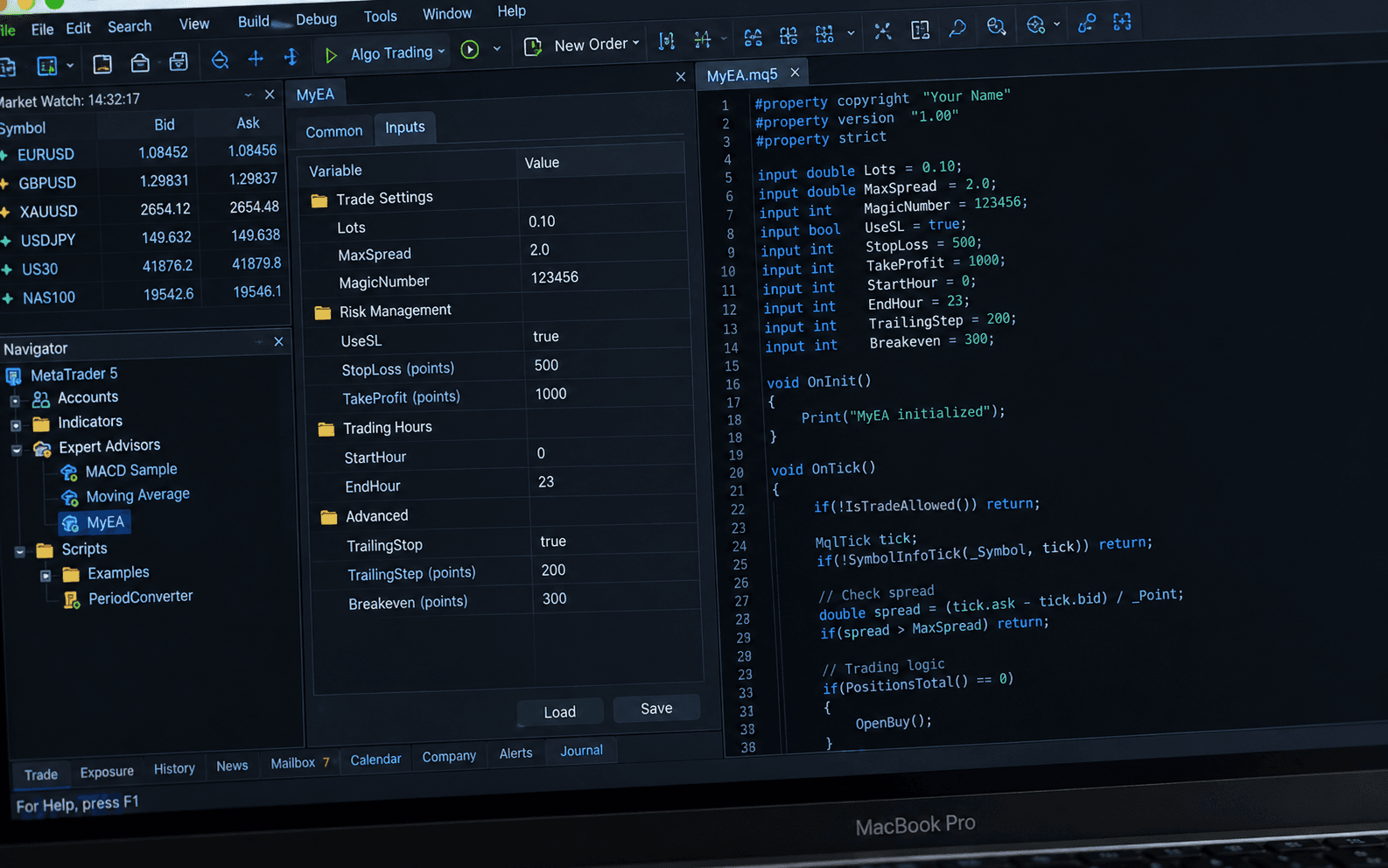
Task: Click the green Algo Trading play triangle
Action: point(331,56)
